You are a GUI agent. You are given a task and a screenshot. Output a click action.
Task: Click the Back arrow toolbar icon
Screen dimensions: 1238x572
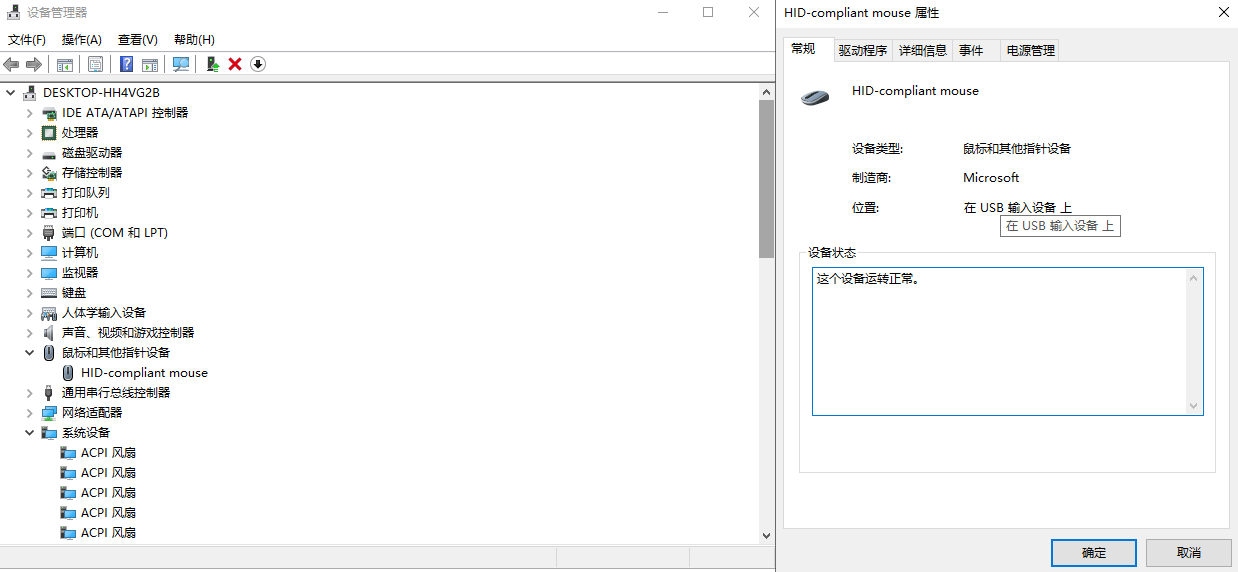click(x=12, y=64)
